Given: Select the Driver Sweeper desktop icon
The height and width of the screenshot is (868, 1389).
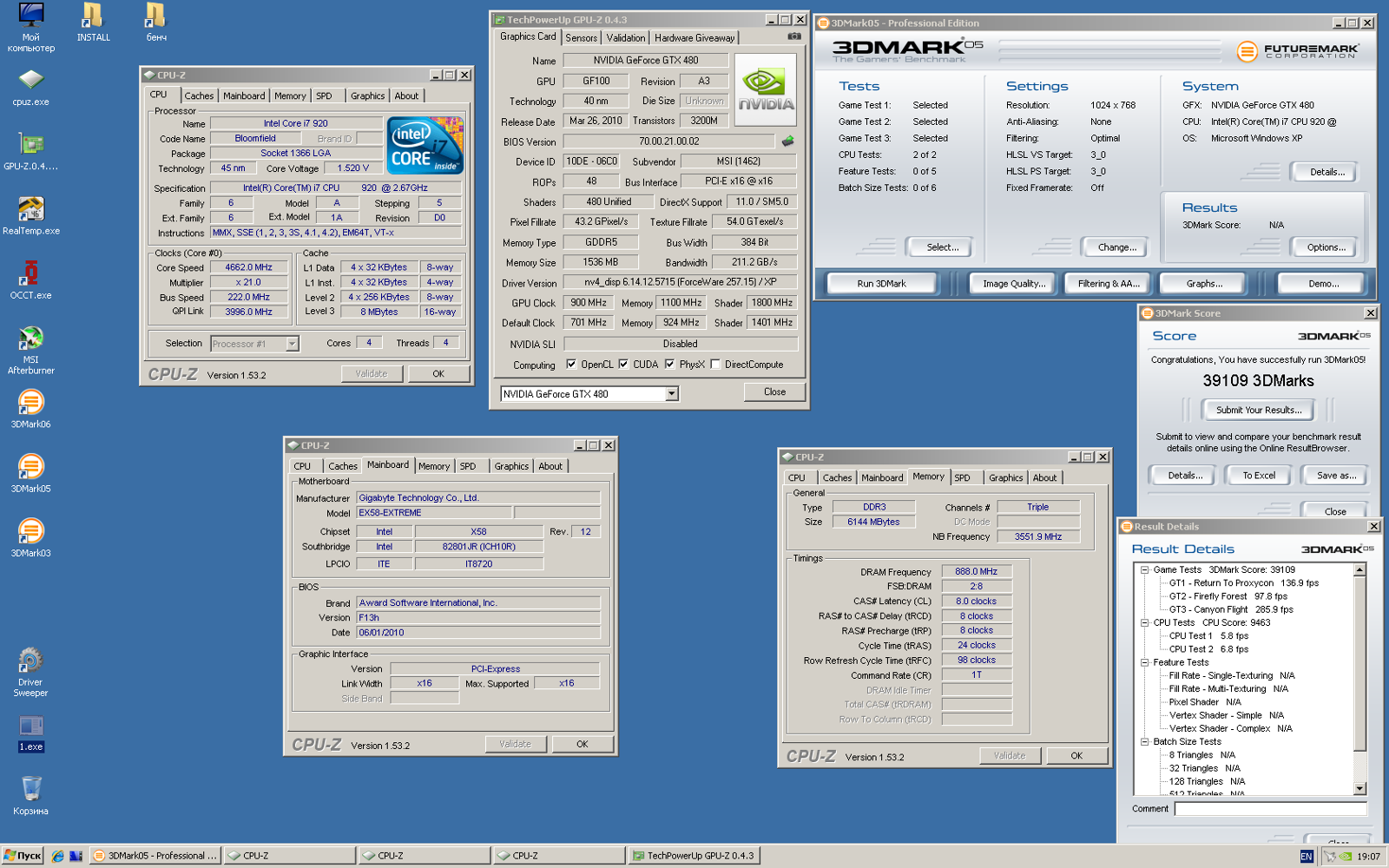Looking at the screenshot, I should [x=31, y=673].
